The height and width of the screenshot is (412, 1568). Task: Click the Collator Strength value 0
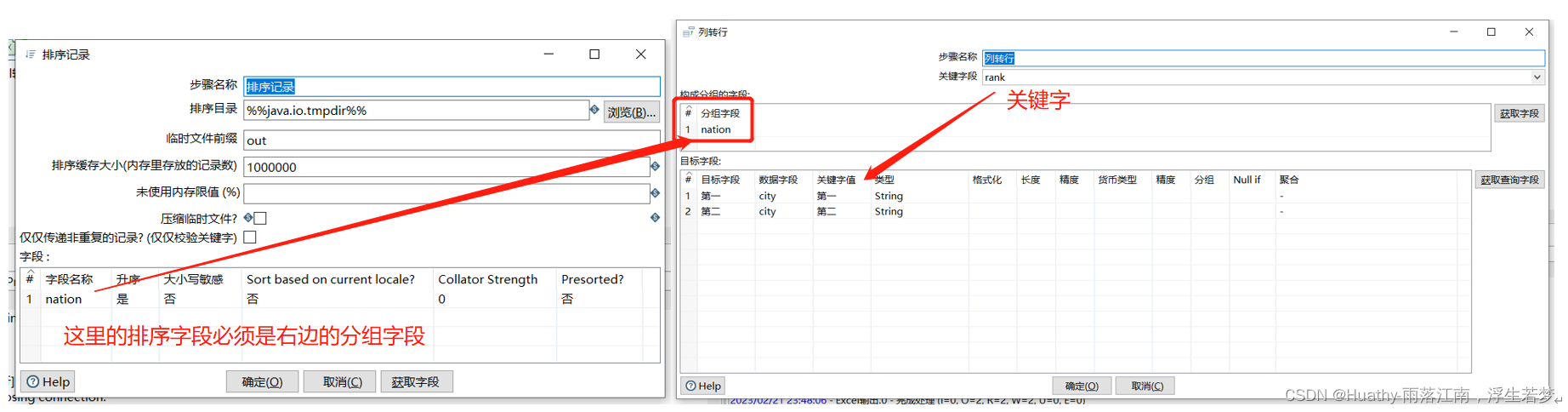442,299
